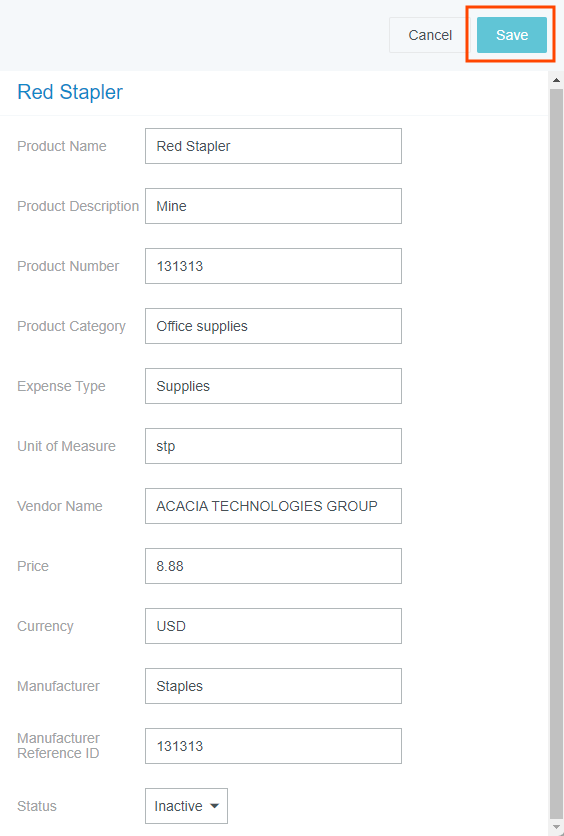
Task: Click the Product Number field
Action: pos(273,266)
